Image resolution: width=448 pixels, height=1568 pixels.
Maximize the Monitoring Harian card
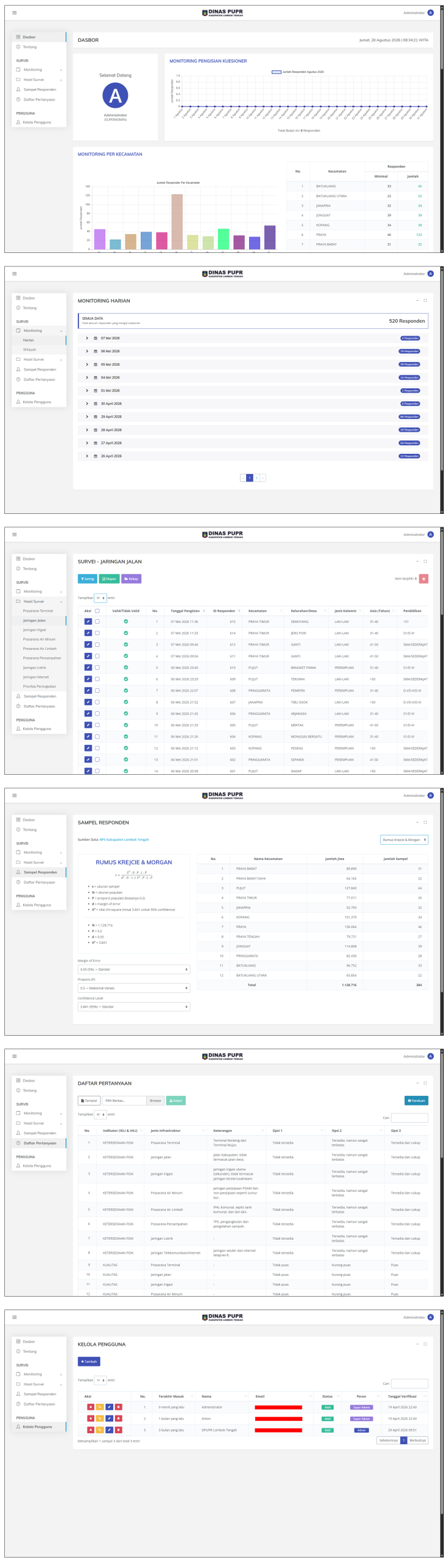(x=425, y=301)
